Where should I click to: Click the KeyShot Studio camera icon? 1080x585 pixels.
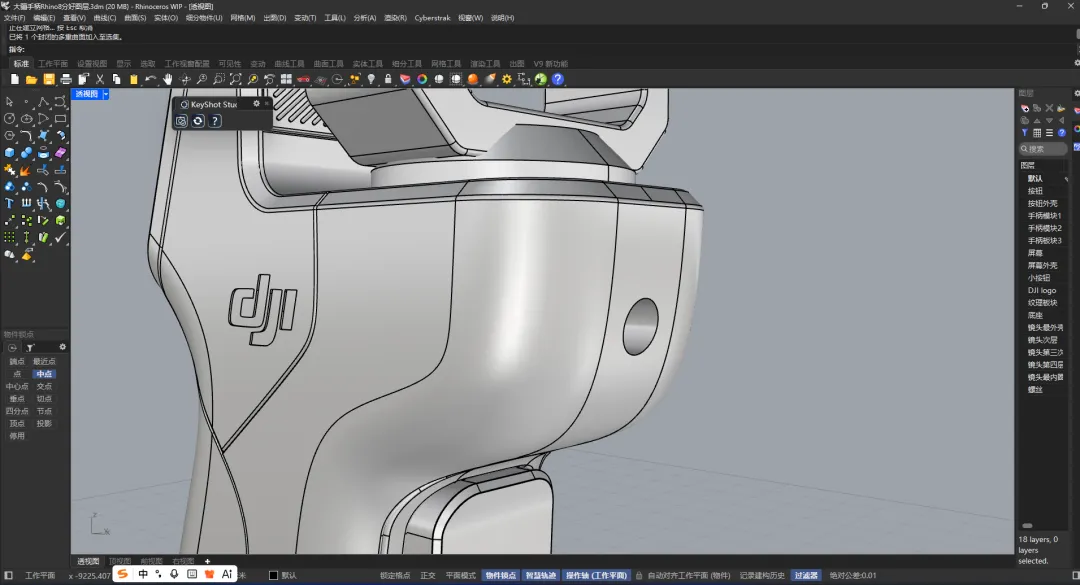[x=181, y=121]
